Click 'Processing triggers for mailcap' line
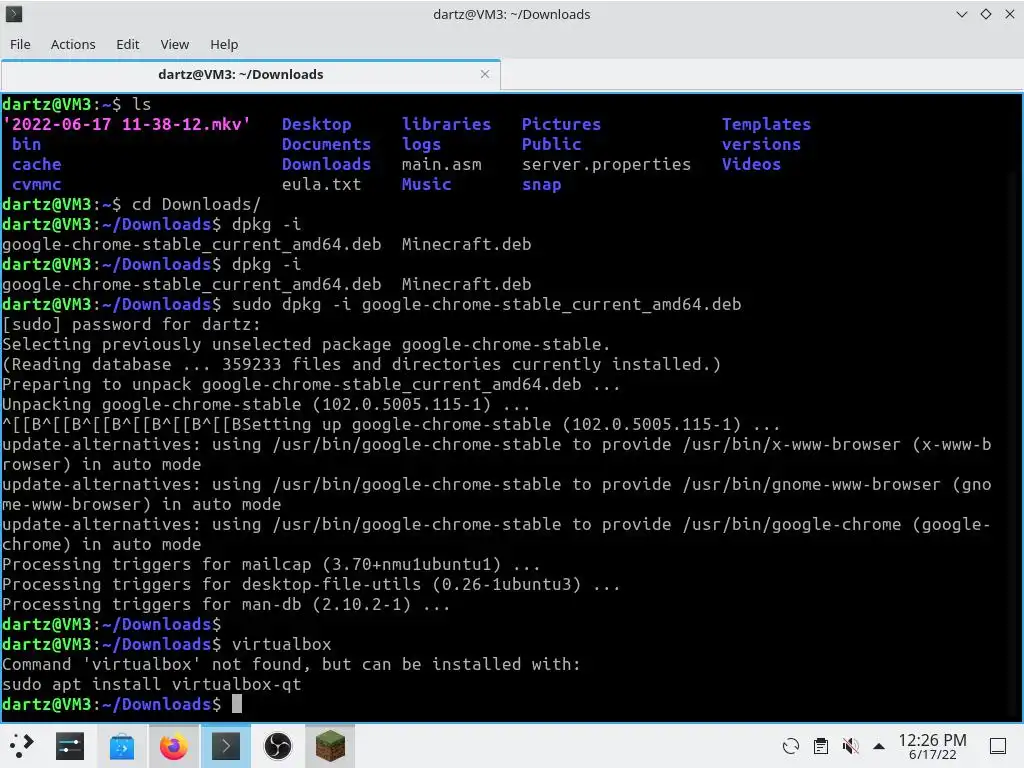The image size is (1024, 768). pyautogui.click(x=271, y=564)
